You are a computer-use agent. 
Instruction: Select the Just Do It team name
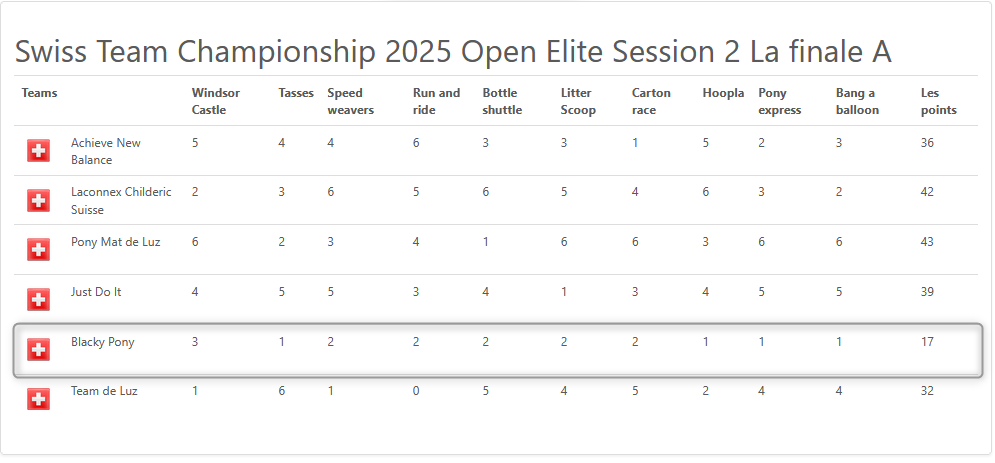pos(96,292)
